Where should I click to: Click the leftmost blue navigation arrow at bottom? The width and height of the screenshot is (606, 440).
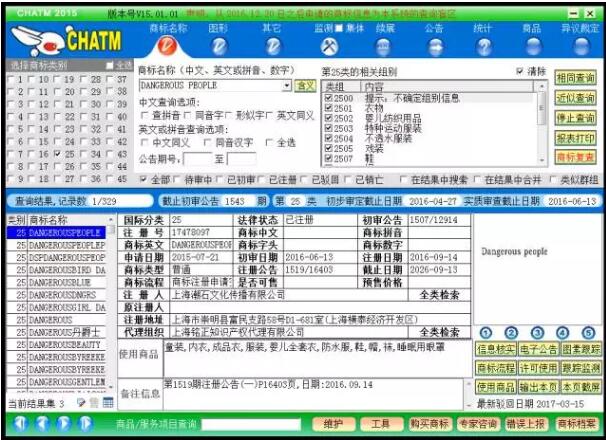(x=19, y=424)
